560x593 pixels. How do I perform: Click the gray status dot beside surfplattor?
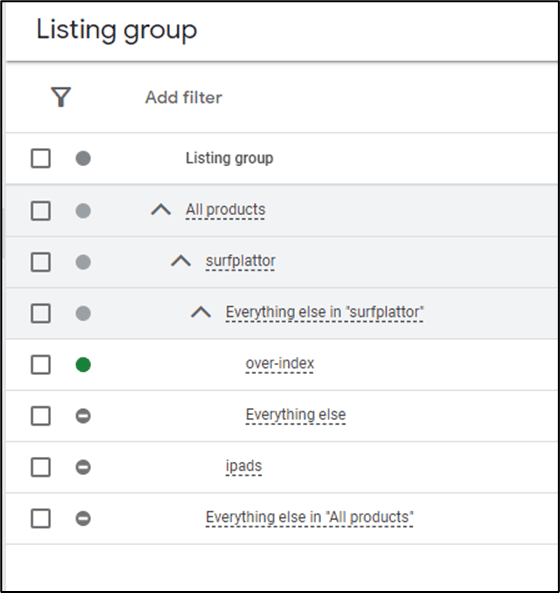coord(83,262)
